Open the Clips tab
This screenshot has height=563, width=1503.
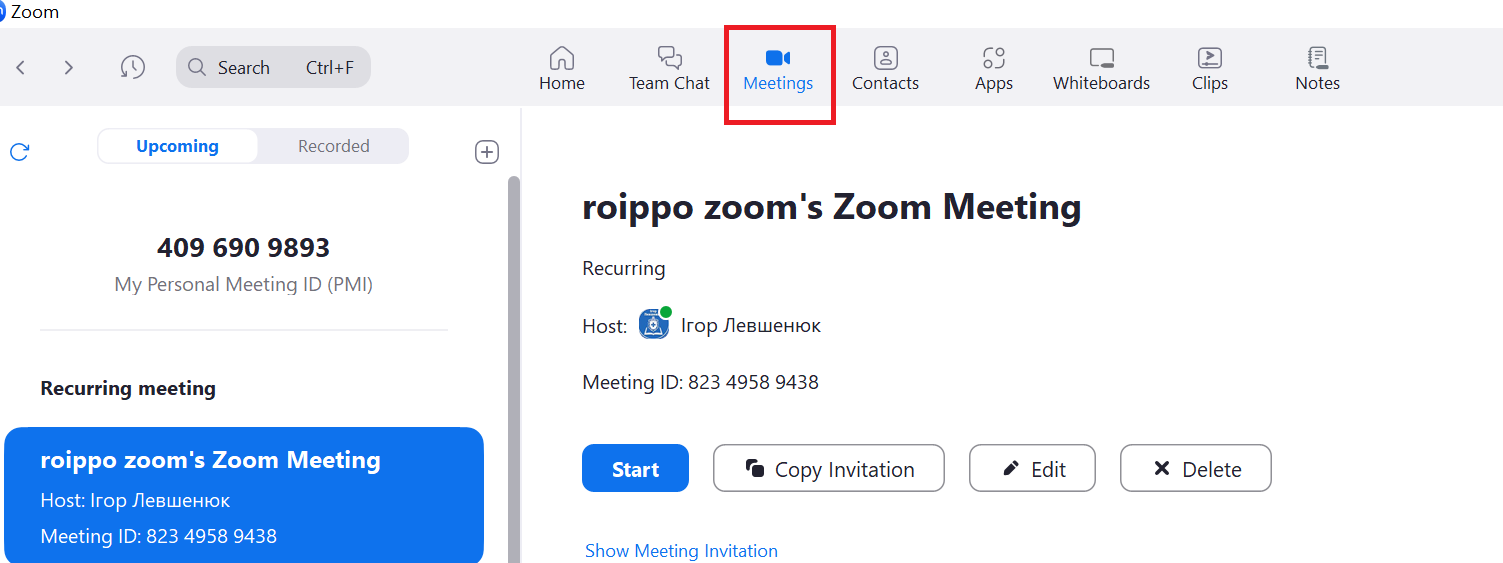point(1209,68)
